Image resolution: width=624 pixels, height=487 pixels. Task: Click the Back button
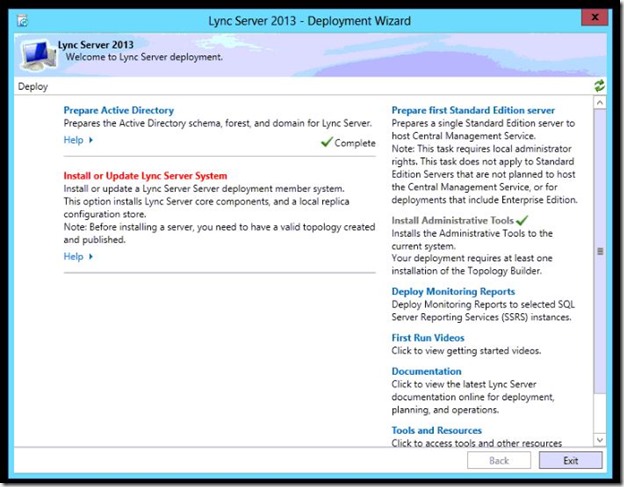[x=499, y=461]
